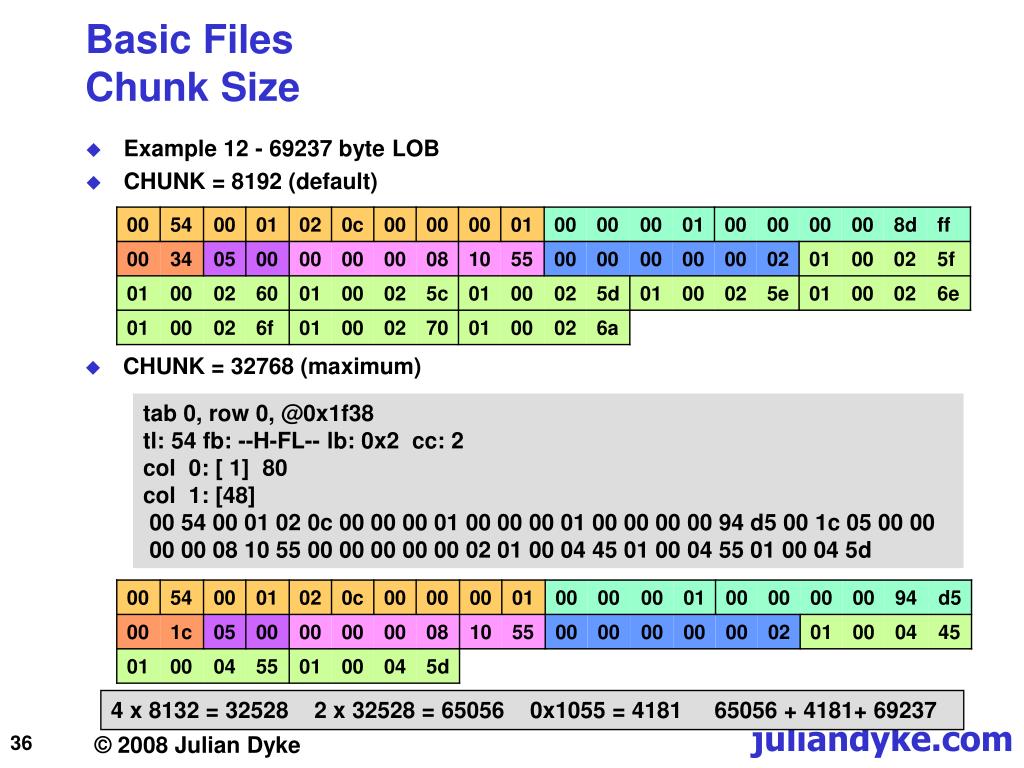Screen dimensions: 1024x768
Task: Click the green '70' cell
Action: [x=437, y=328]
